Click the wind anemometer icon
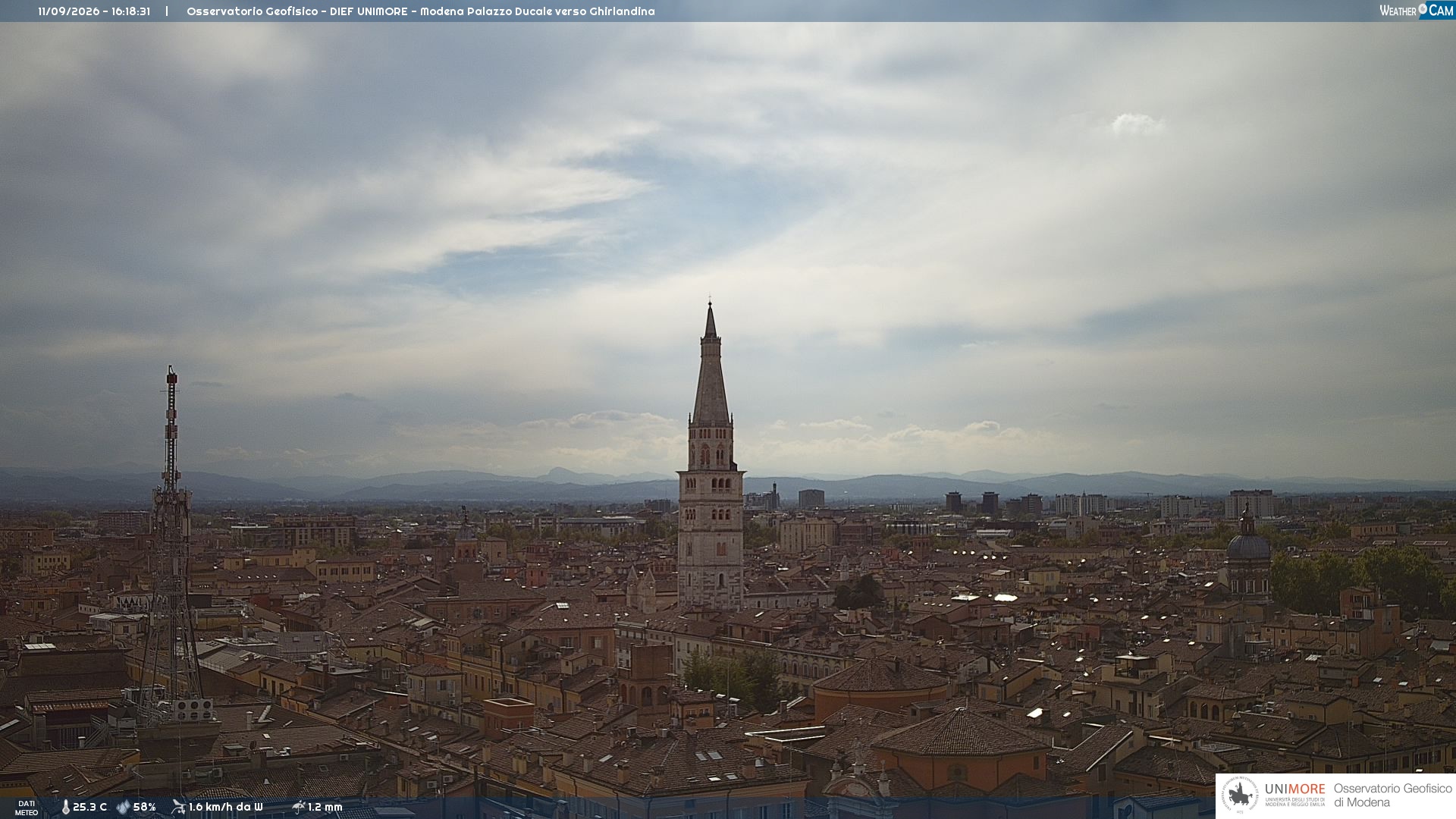Screen dimensions: 1456x819 pyautogui.click(x=178, y=807)
